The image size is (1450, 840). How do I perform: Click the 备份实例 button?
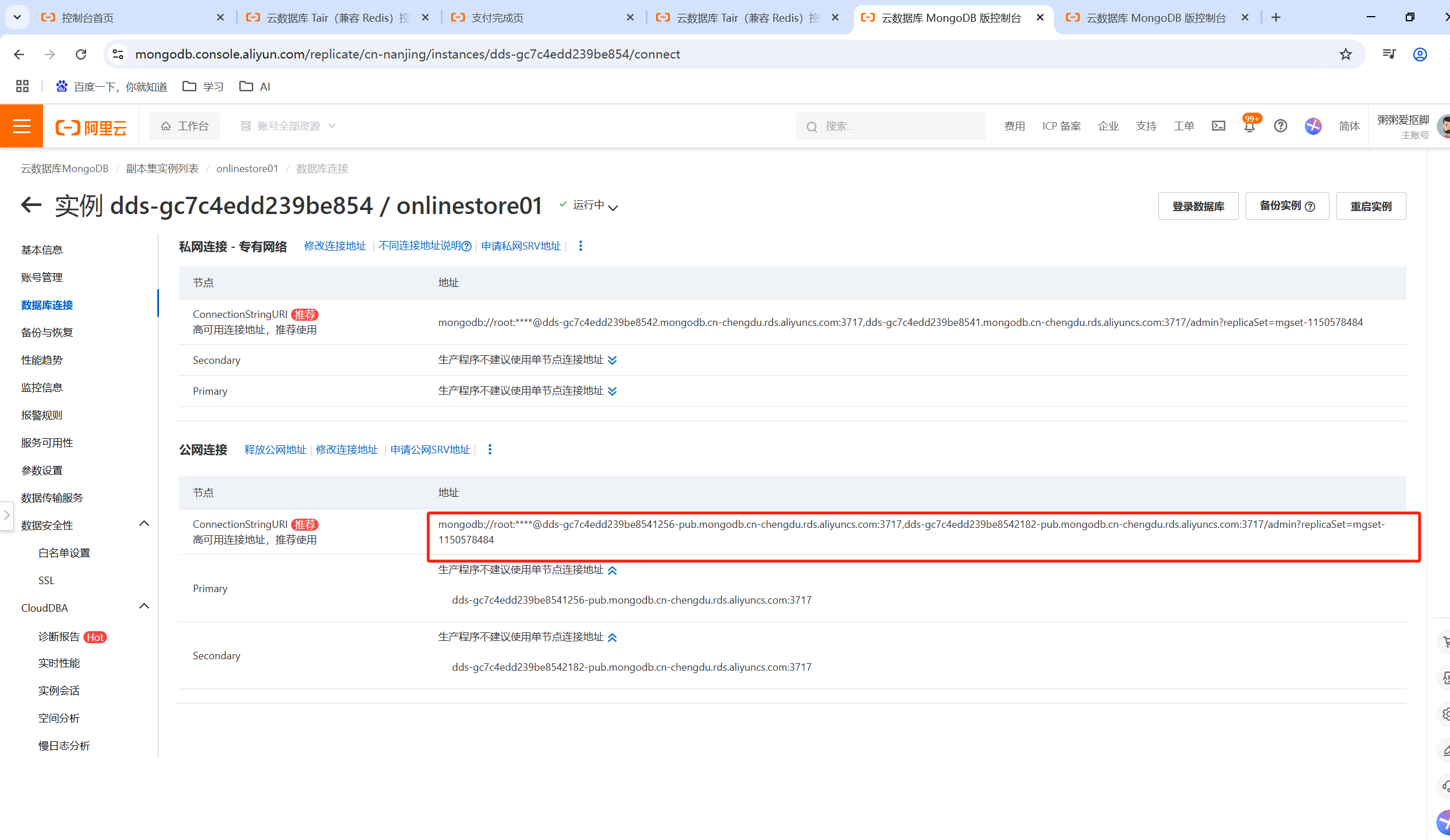(x=1286, y=206)
